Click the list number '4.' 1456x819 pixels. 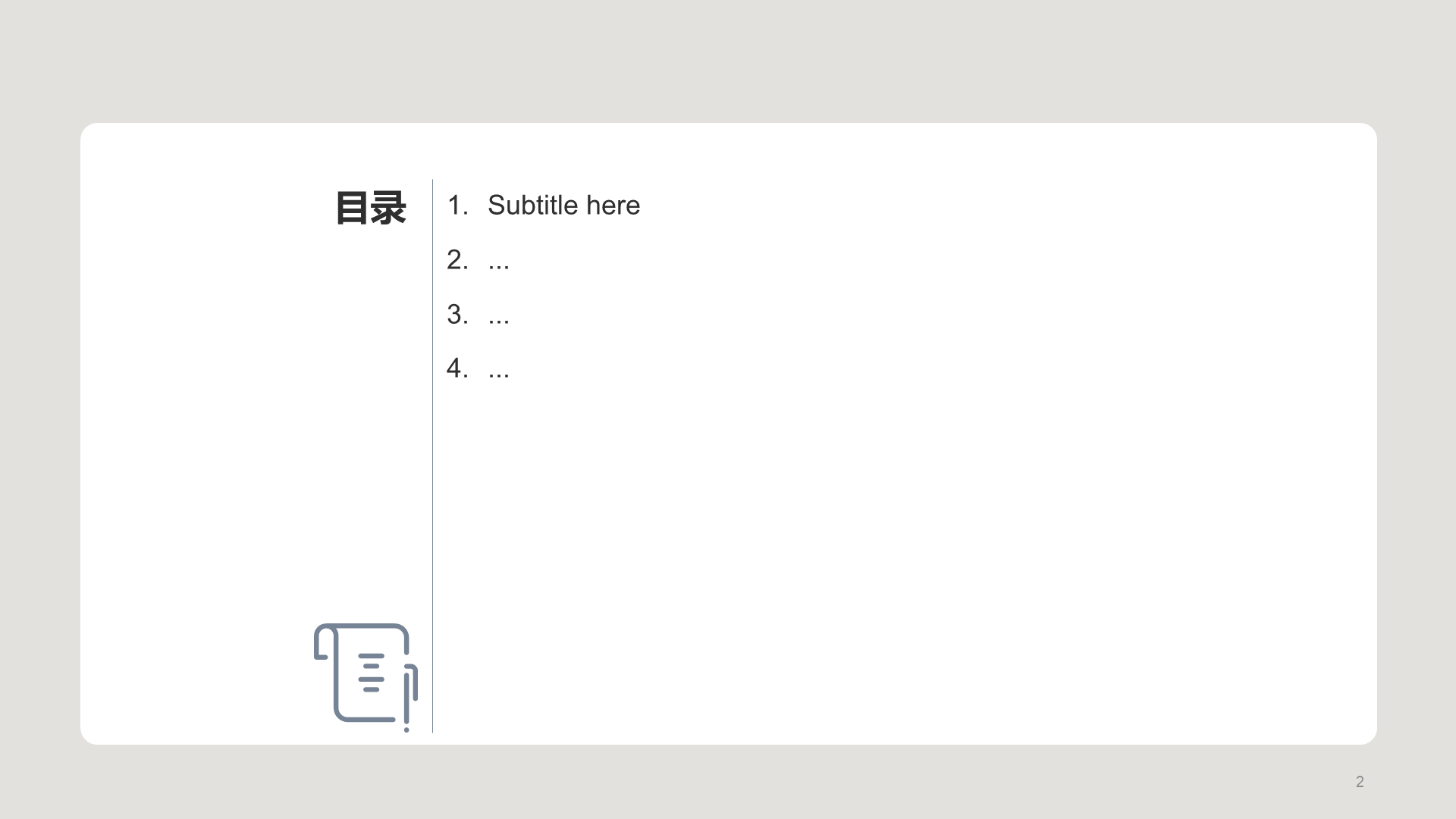[457, 369]
